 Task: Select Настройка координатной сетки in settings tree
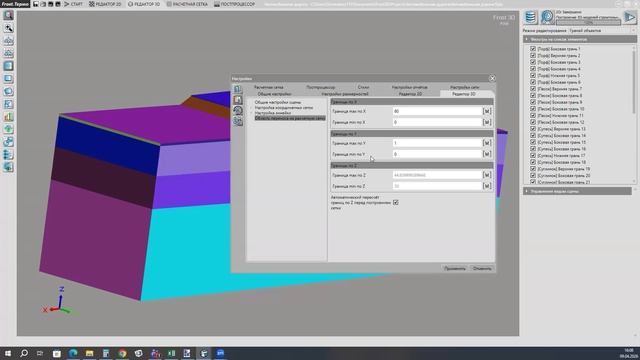click(284, 108)
